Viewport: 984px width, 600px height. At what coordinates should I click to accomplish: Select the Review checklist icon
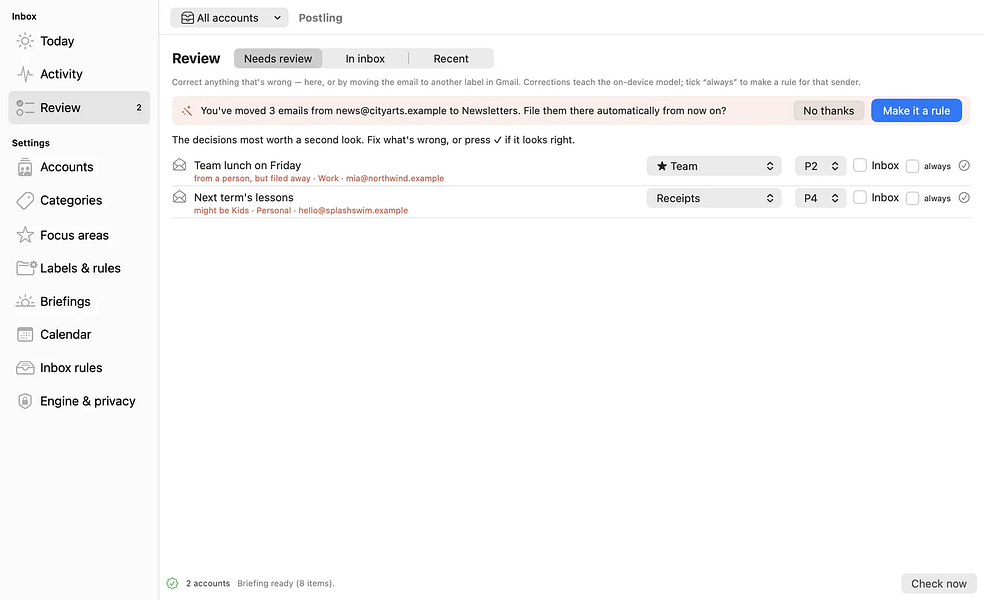[25, 107]
